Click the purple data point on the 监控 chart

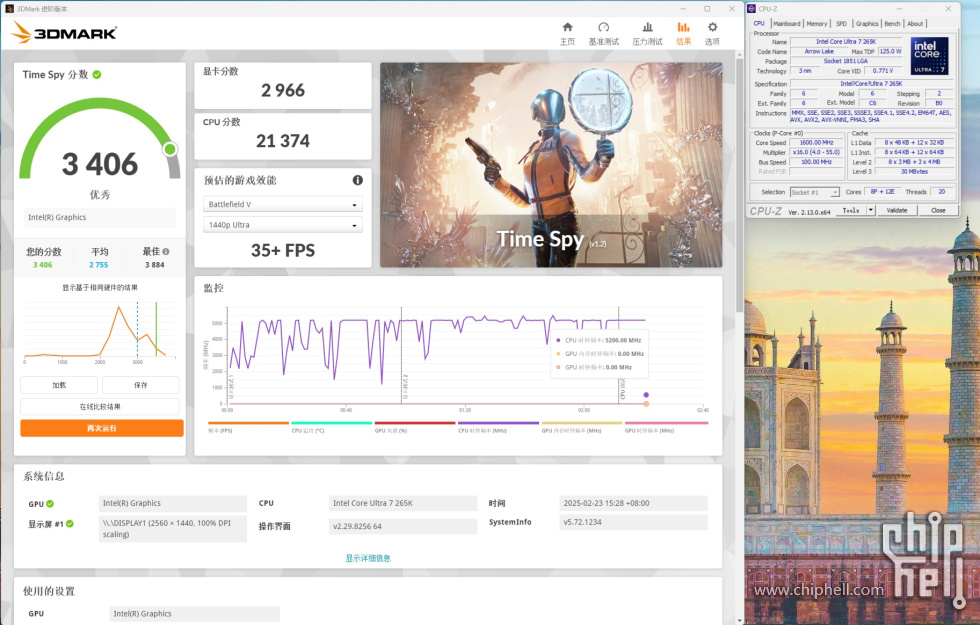pyautogui.click(x=646, y=395)
